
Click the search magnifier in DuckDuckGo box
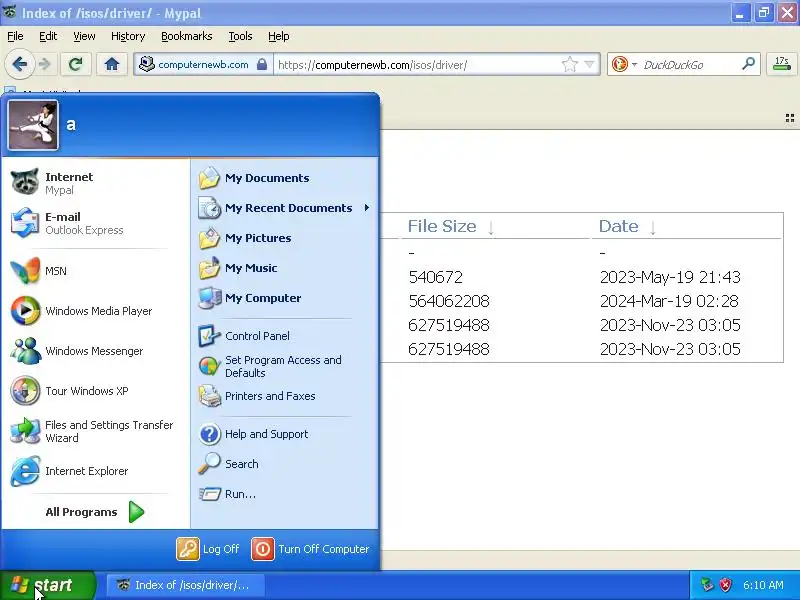point(748,64)
